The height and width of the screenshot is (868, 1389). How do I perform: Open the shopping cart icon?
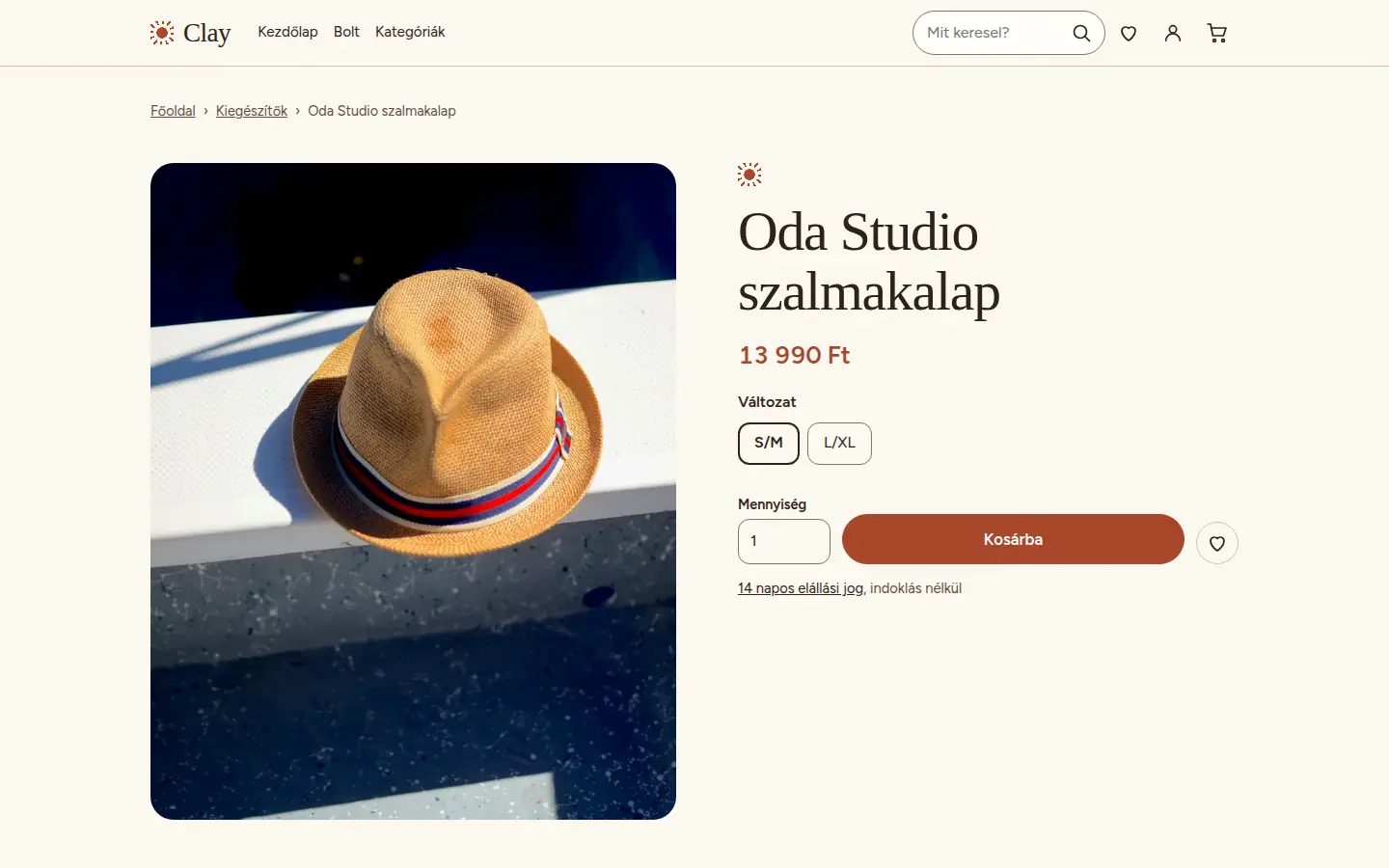(1217, 34)
